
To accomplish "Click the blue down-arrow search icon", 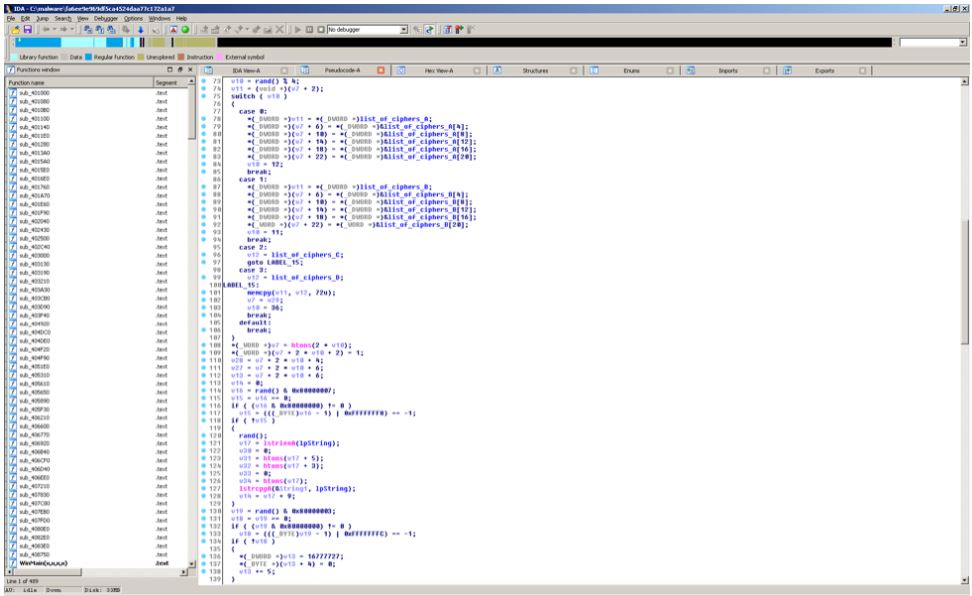I will pos(140,29).
